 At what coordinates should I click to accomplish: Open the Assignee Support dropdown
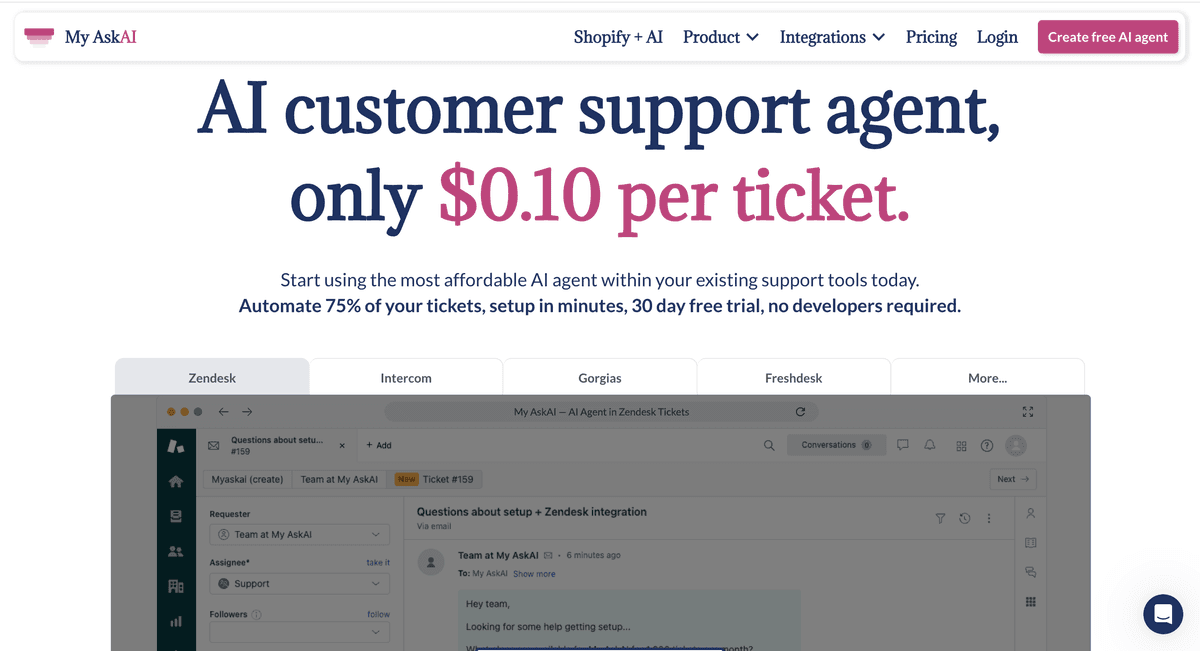pos(299,583)
